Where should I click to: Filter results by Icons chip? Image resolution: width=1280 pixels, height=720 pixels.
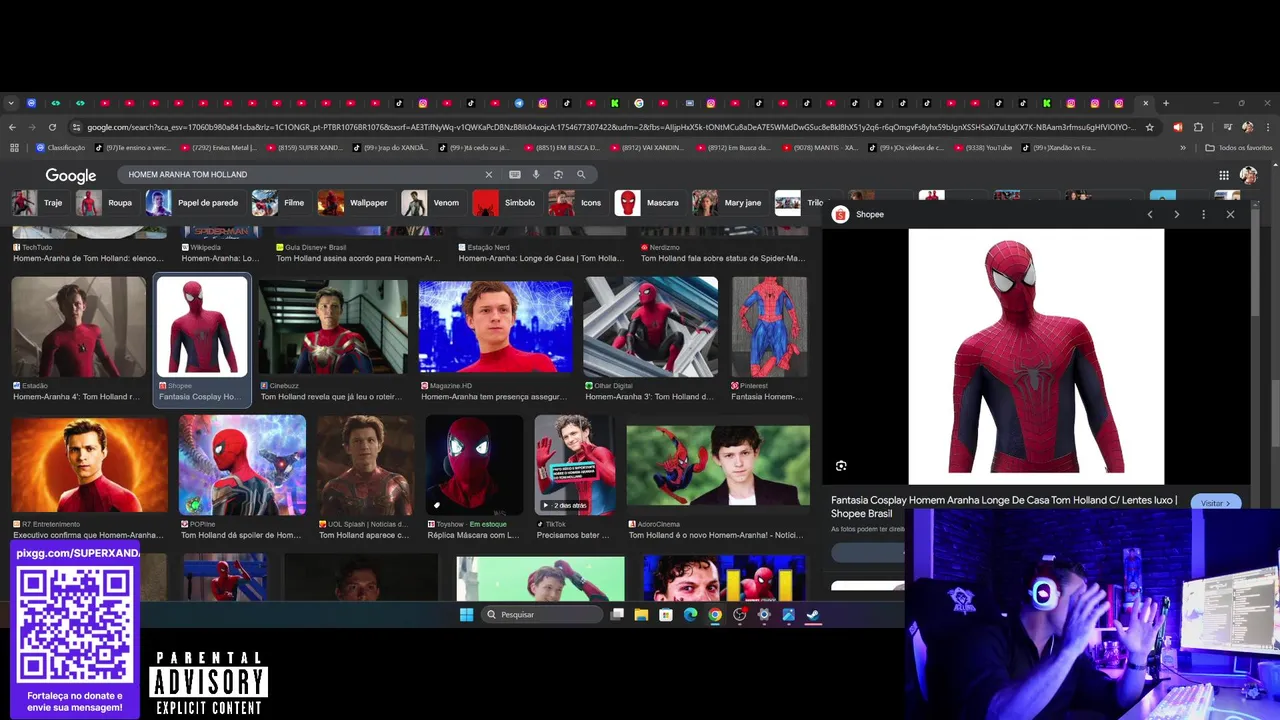577,203
